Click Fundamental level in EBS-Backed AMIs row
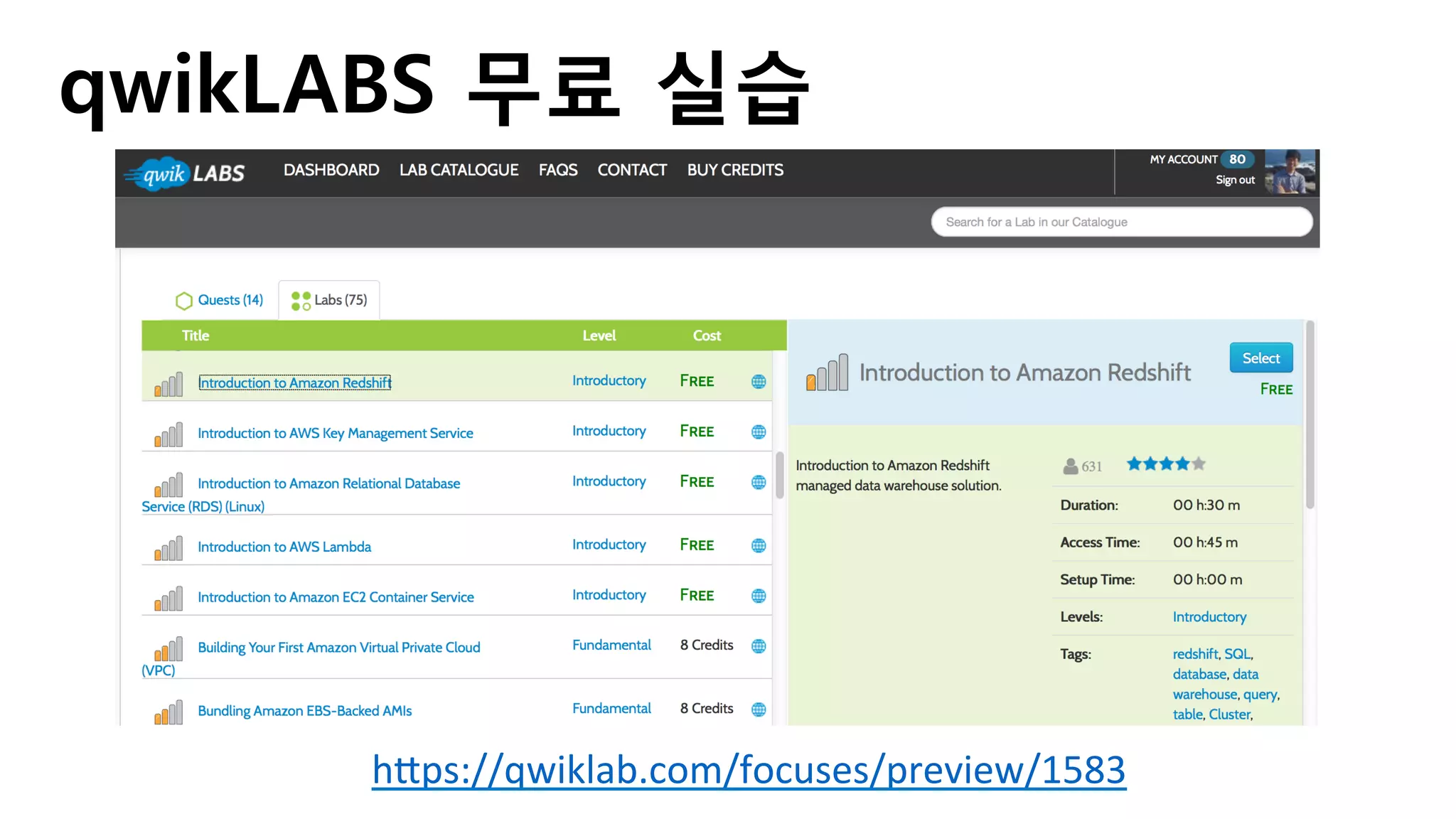 click(x=611, y=708)
